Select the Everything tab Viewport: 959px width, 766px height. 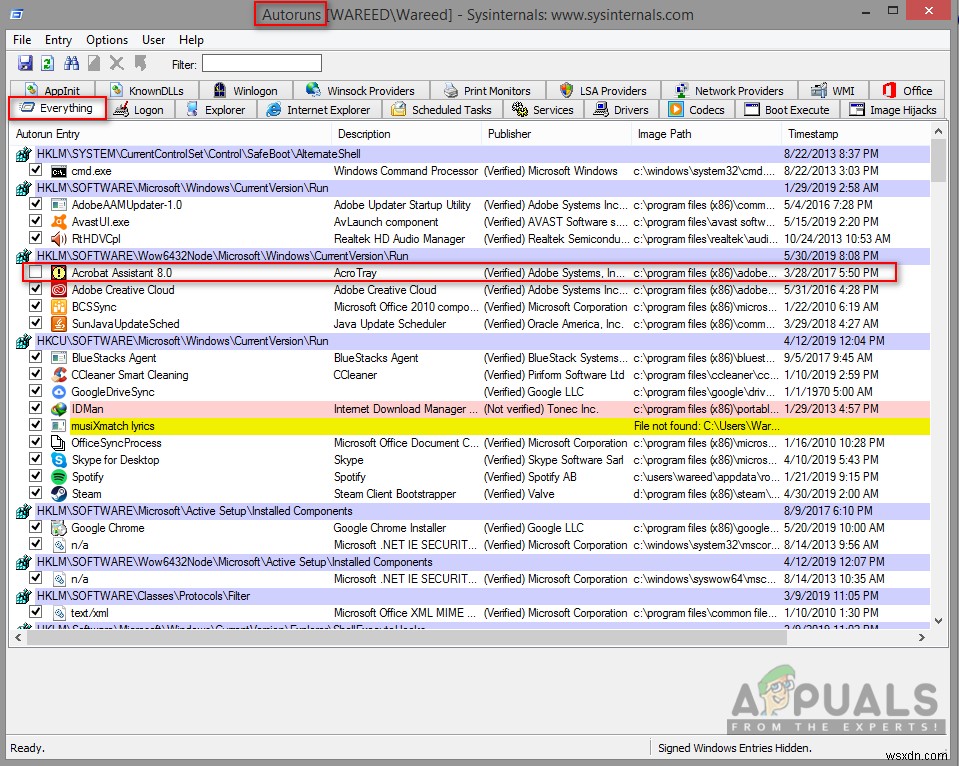coord(57,108)
